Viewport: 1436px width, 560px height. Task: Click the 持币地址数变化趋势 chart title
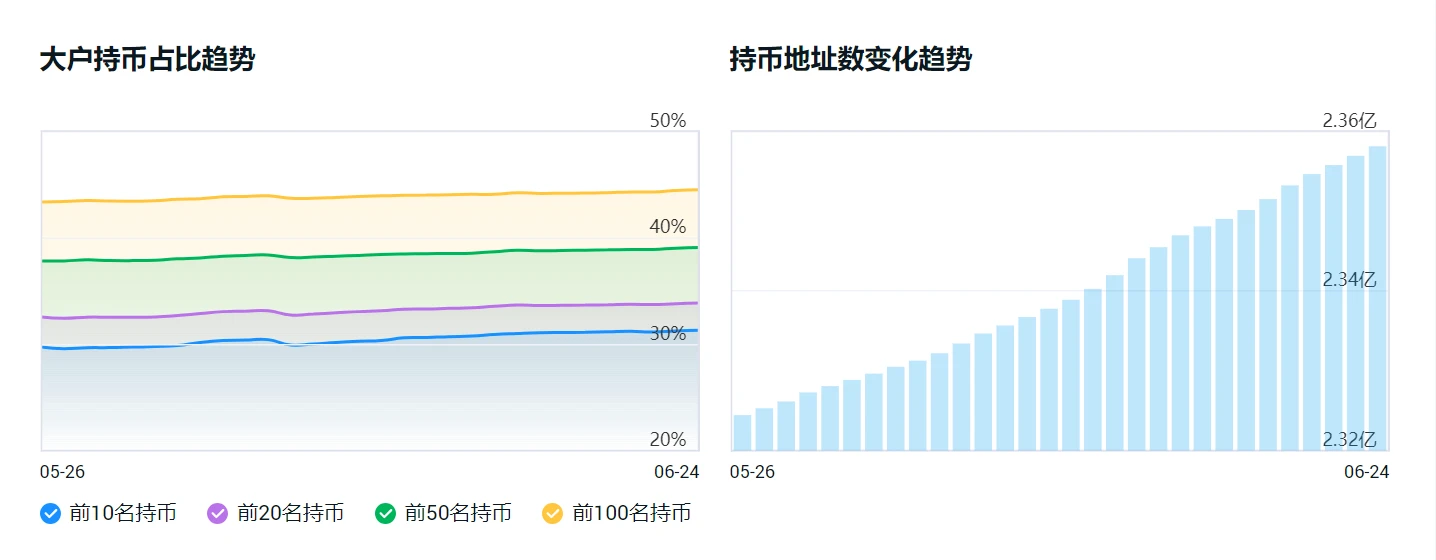(850, 60)
